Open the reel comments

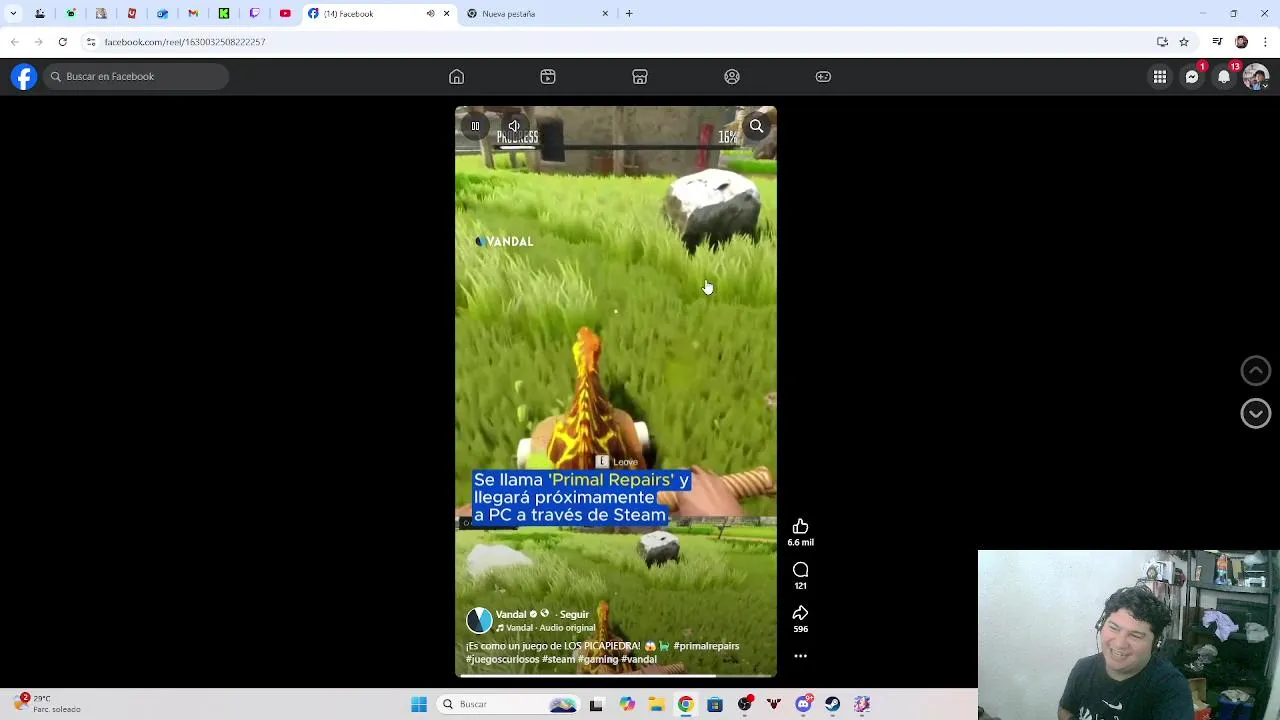point(800,570)
